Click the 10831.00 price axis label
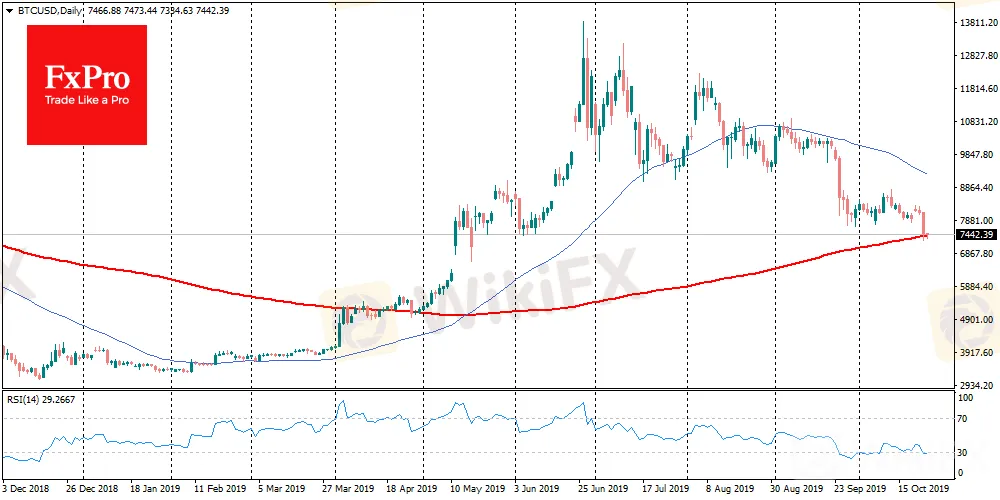This screenshot has width=1000, height=500. [x=977, y=121]
